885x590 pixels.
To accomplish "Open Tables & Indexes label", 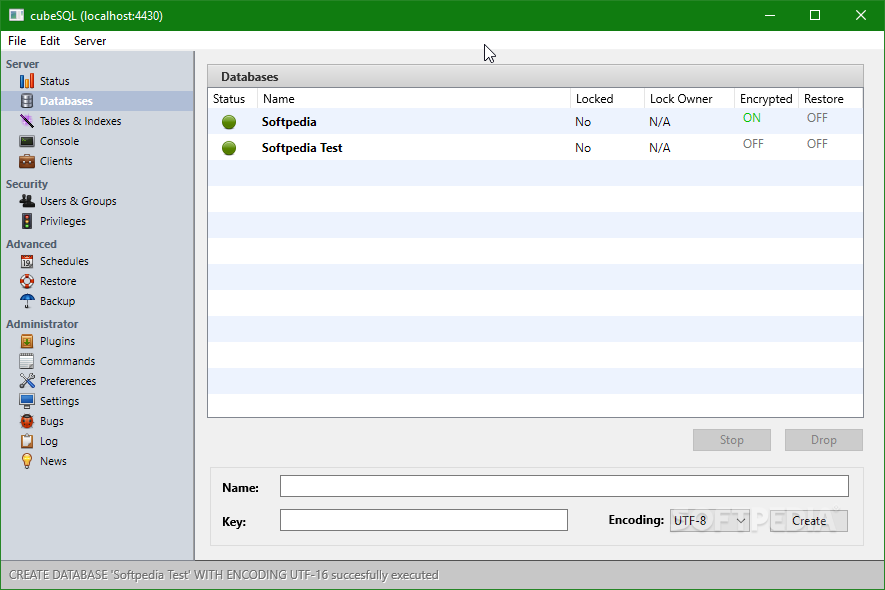I will point(80,121).
